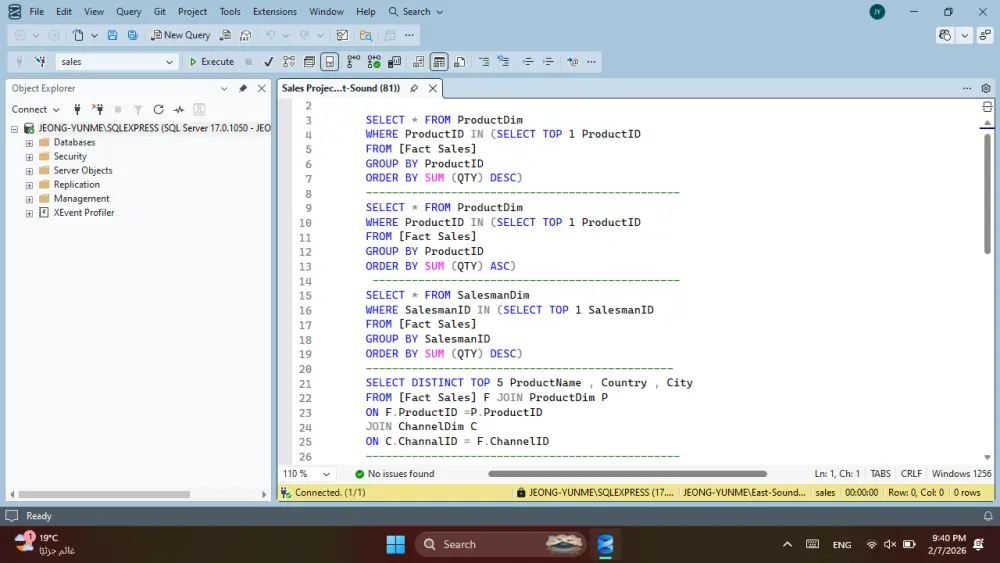Open the Query Options icon
The height and width of the screenshot is (563, 1000).
click(309, 62)
